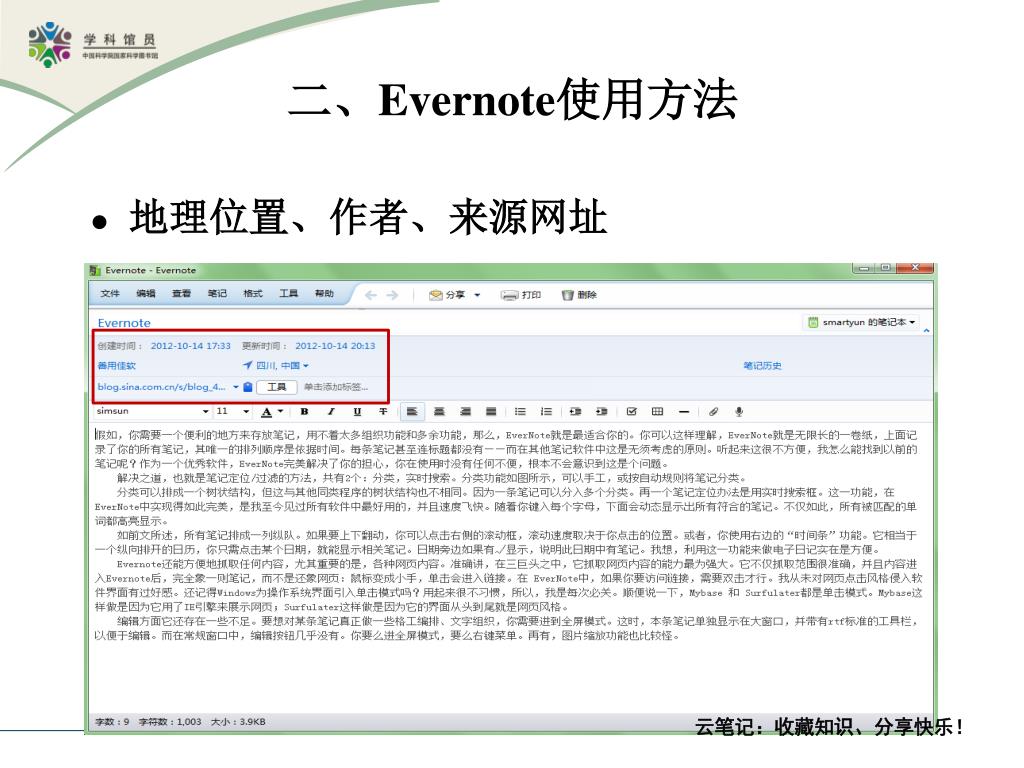Click the updated time 2012-10-14 20:13
This screenshot has width=1024, height=768.
pyautogui.click(x=335, y=345)
